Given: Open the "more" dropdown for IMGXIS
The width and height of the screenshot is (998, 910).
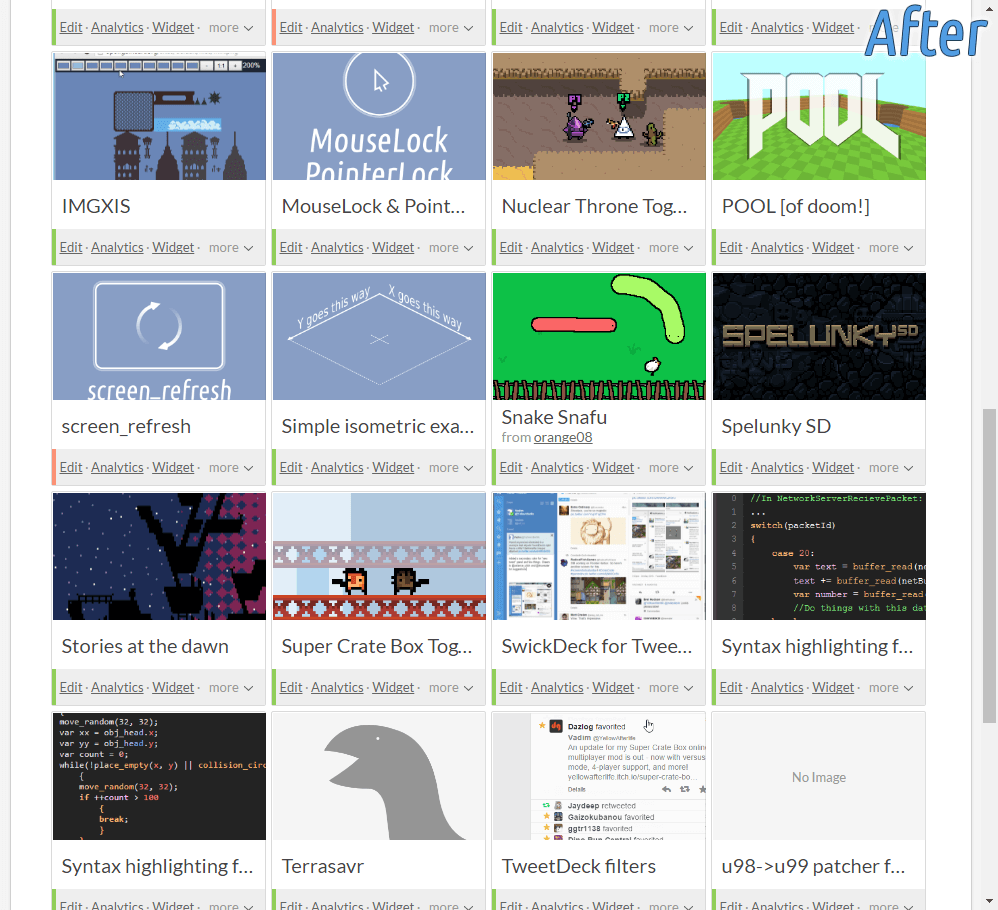Looking at the screenshot, I should coord(230,247).
